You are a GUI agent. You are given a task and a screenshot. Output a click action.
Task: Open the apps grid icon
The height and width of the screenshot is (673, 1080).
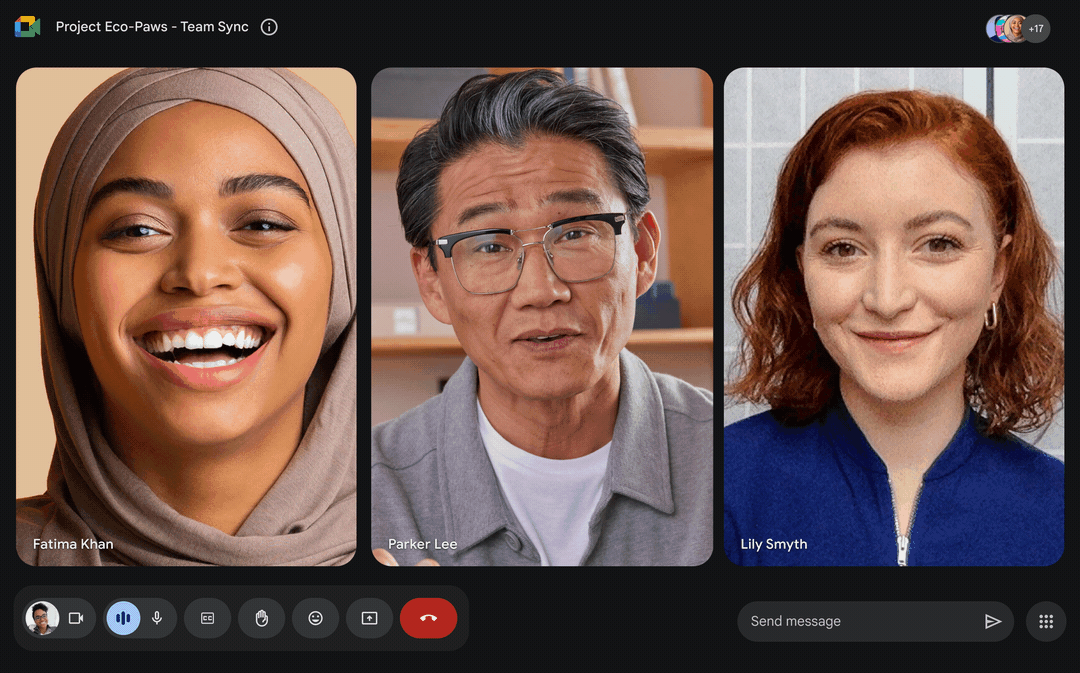(1045, 621)
